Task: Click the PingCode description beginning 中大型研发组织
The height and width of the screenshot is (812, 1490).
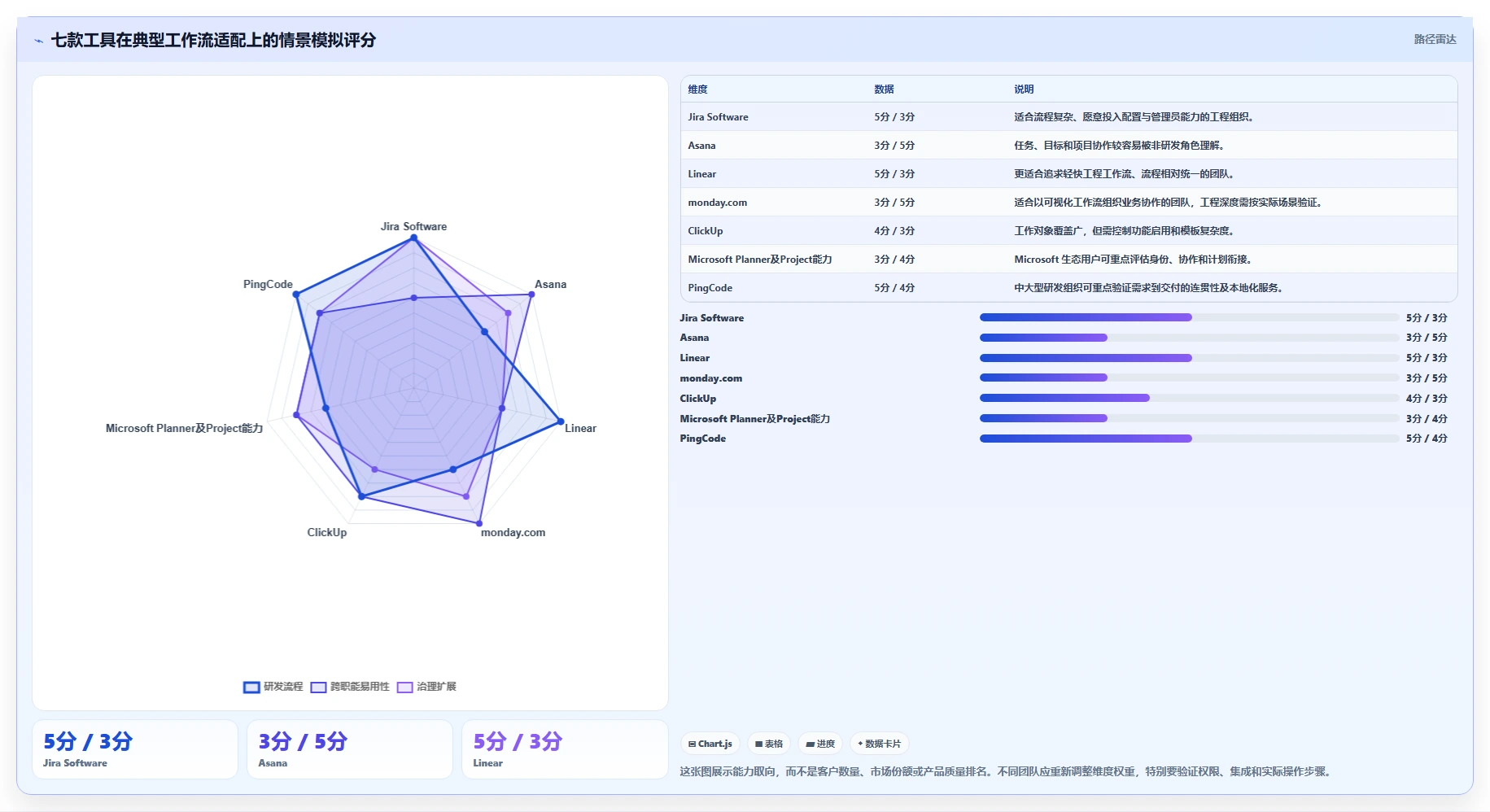Action: [x=1150, y=288]
